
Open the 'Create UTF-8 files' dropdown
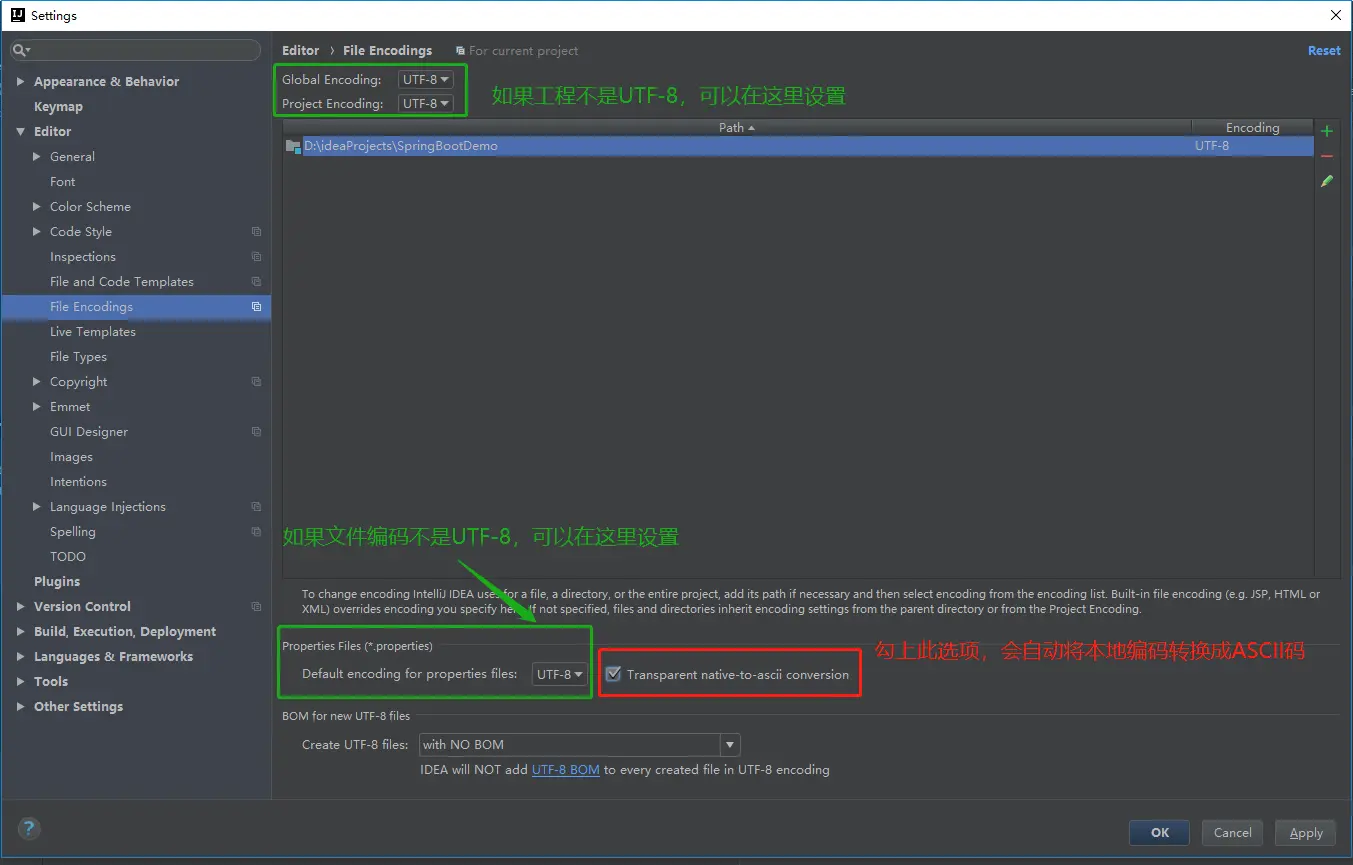[x=730, y=744]
